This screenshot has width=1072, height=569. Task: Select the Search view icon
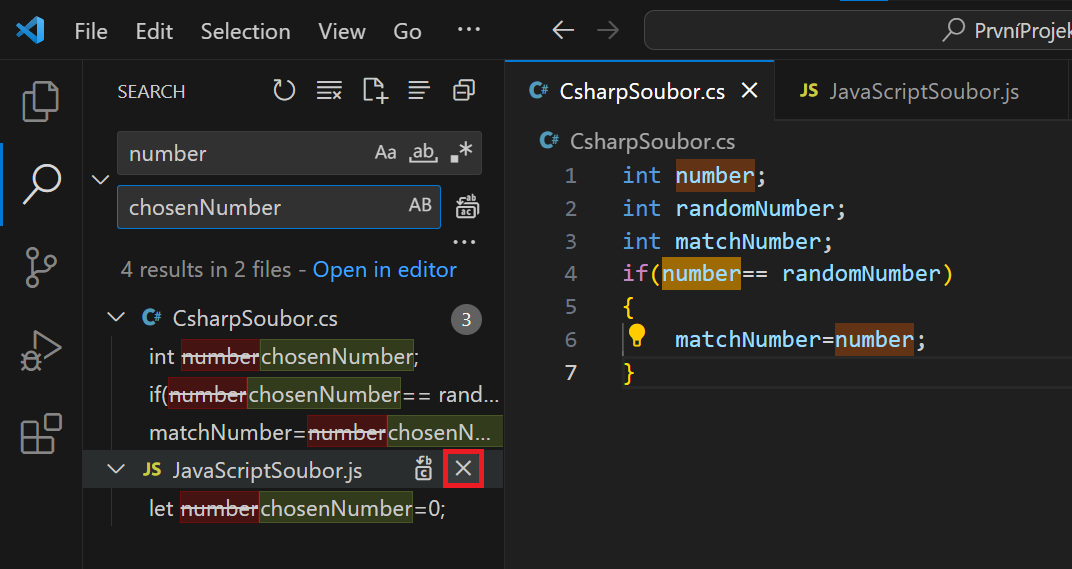(41, 183)
